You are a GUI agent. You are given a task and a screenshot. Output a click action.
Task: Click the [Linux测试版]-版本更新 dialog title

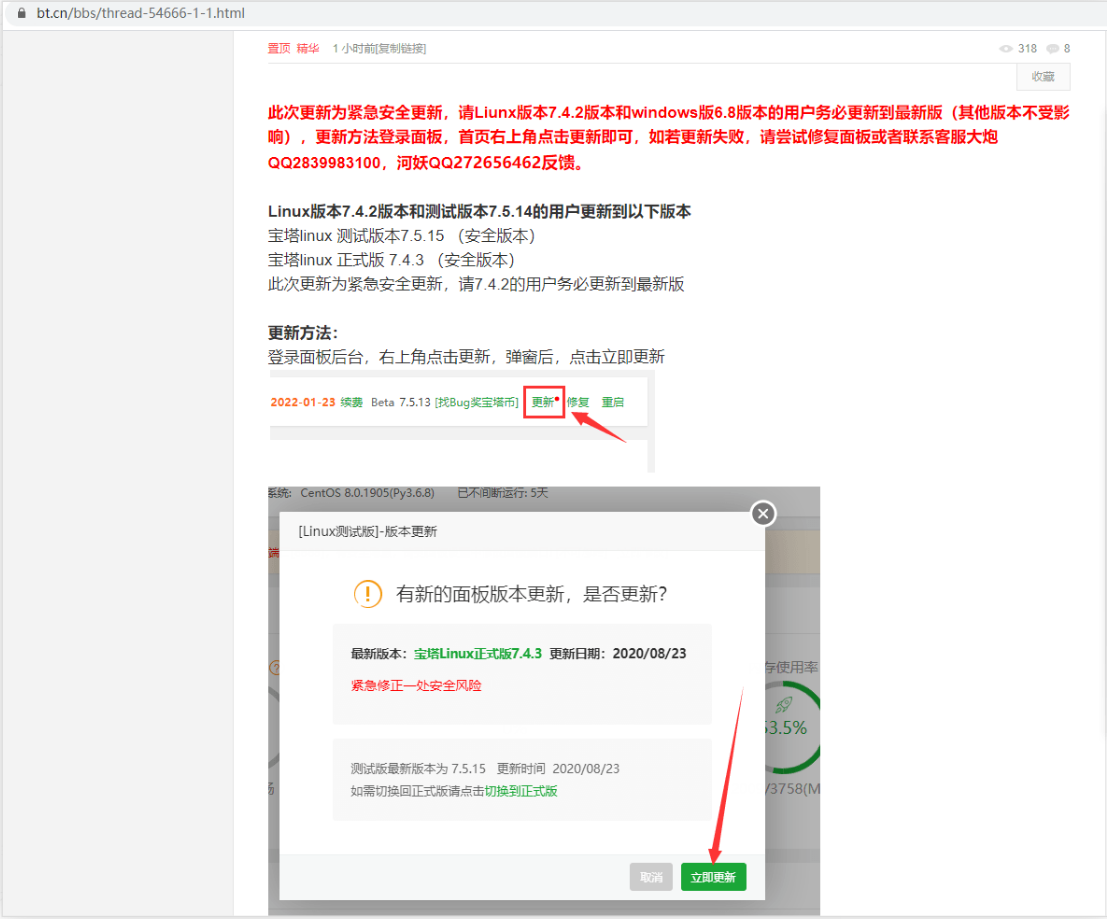[367, 531]
